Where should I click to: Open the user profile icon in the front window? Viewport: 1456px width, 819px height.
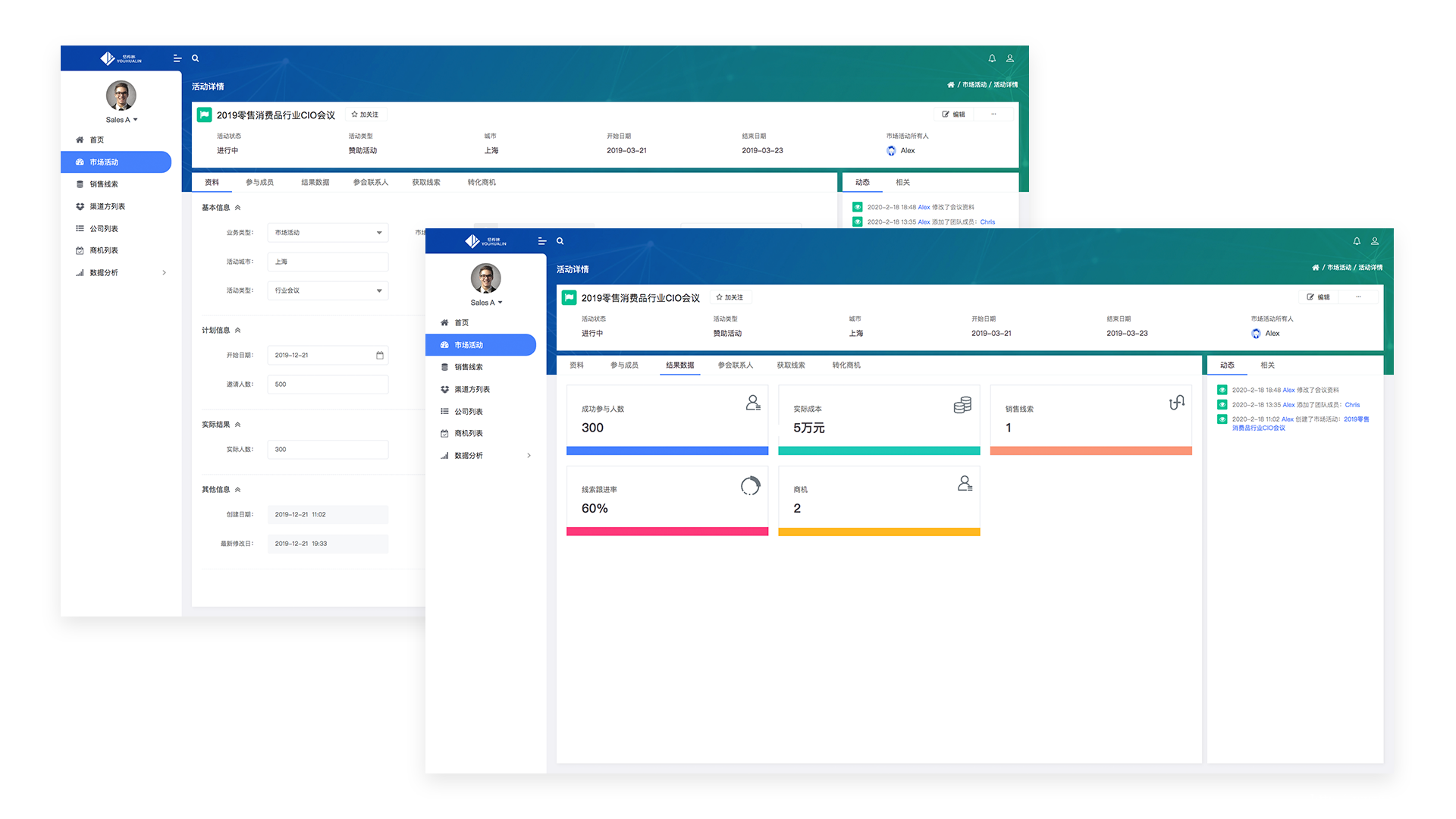[x=1375, y=241]
